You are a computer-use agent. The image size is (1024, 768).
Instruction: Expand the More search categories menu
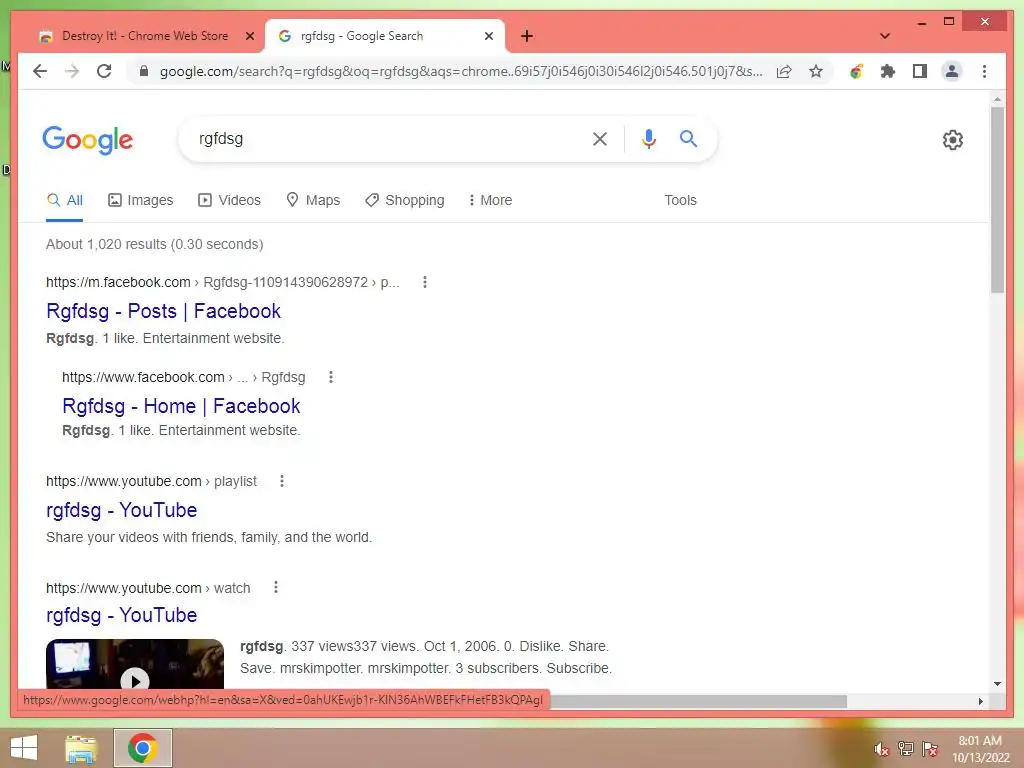490,200
